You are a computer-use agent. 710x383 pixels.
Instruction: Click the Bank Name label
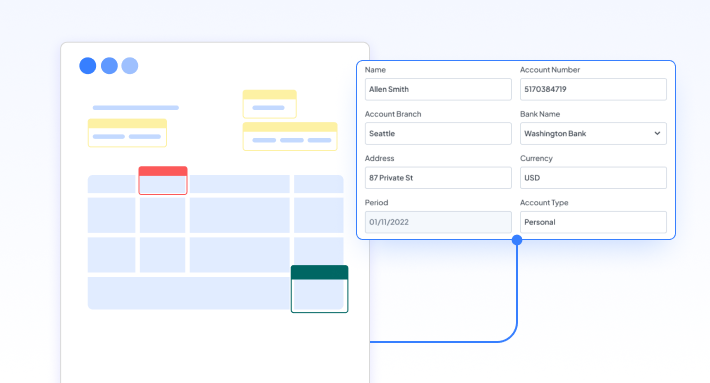click(540, 114)
